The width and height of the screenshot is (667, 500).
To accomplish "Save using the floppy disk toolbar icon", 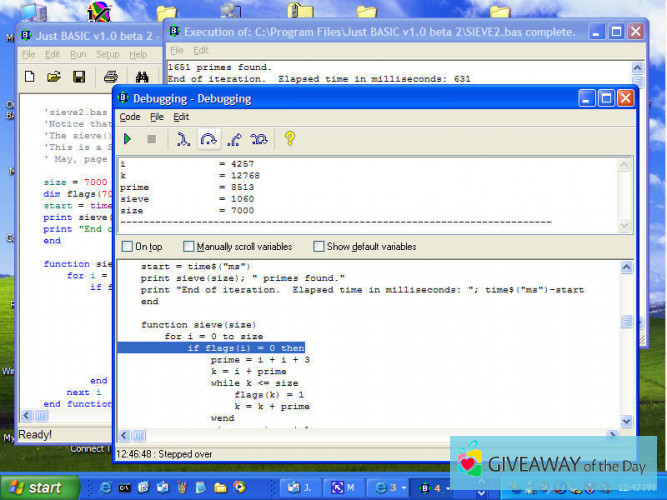I will pos(79,76).
